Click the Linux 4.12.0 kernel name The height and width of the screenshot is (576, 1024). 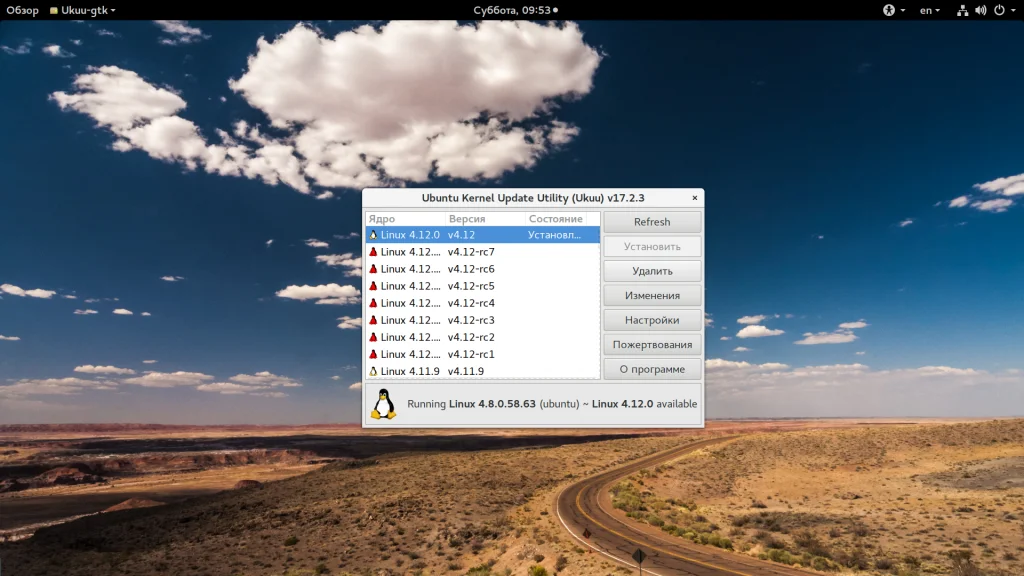pyautogui.click(x=410, y=234)
